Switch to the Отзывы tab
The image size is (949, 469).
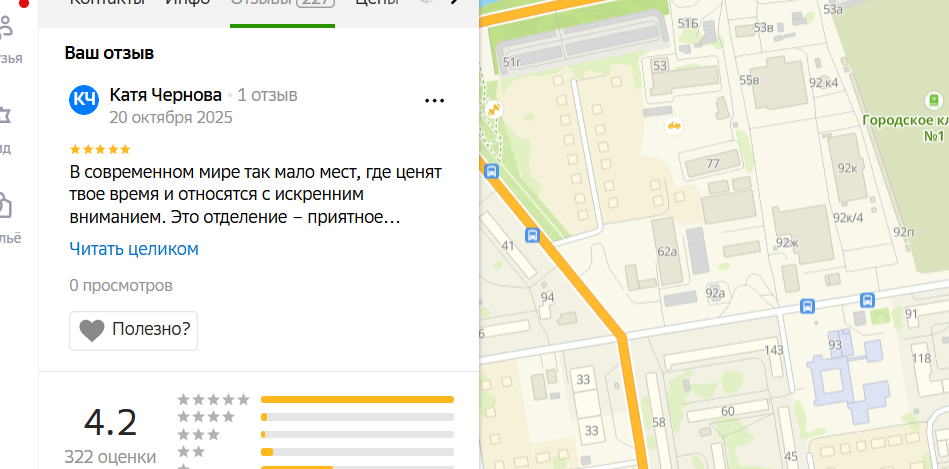coord(282,6)
